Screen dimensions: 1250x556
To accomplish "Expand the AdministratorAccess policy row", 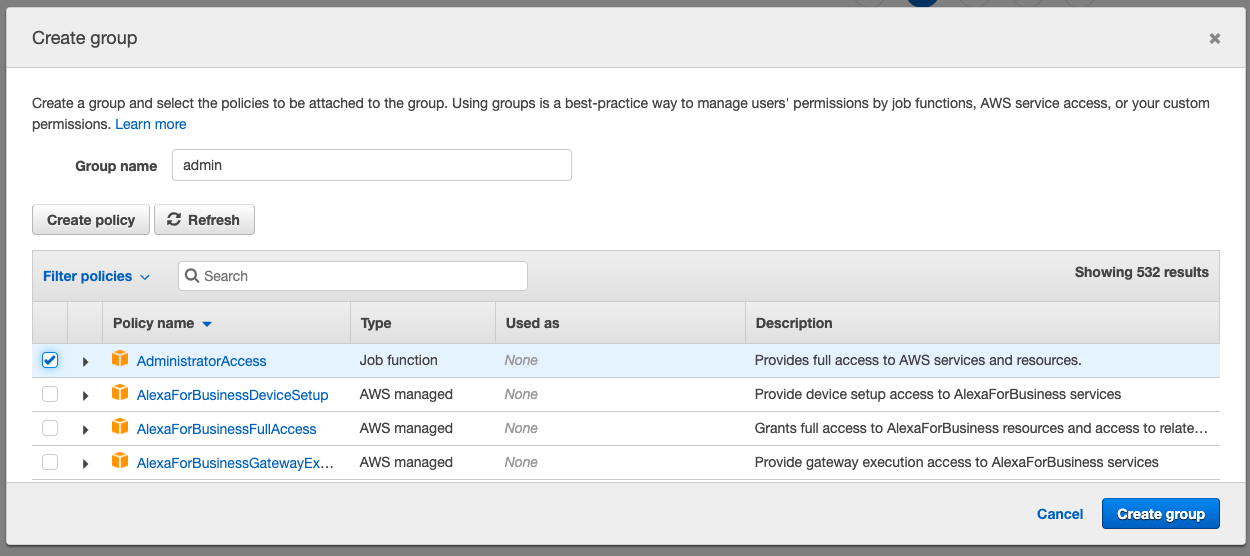I will (85, 362).
